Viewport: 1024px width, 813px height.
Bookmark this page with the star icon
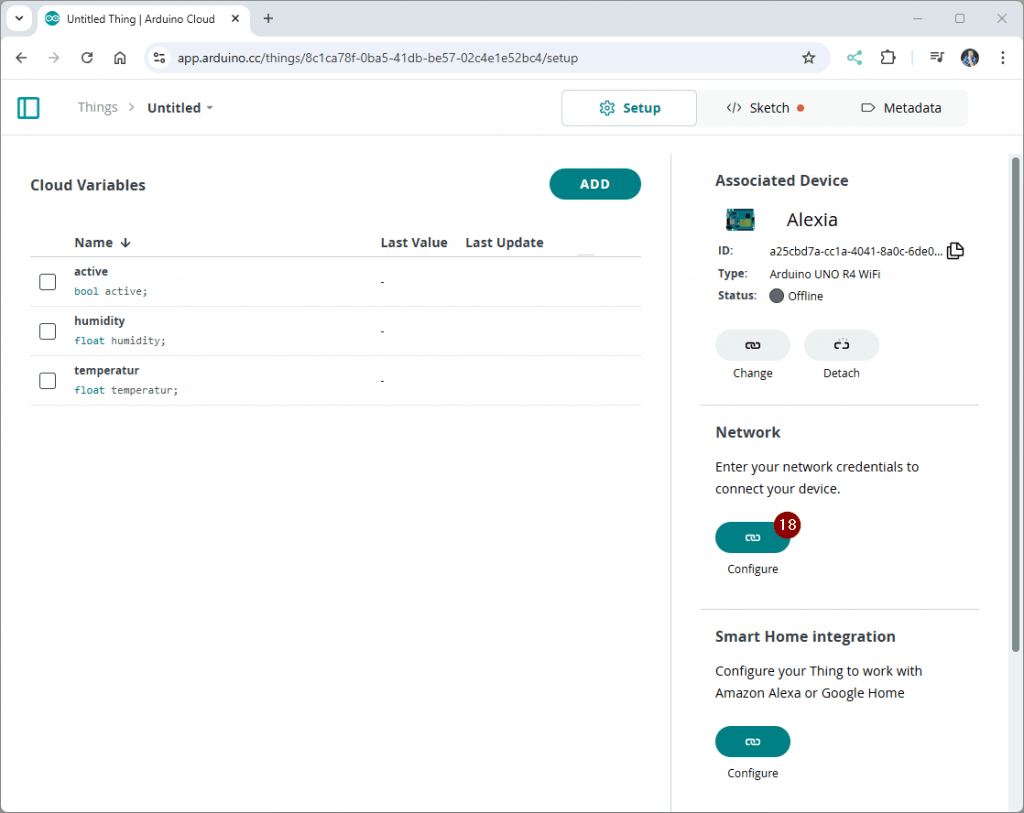[x=808, y=58]
